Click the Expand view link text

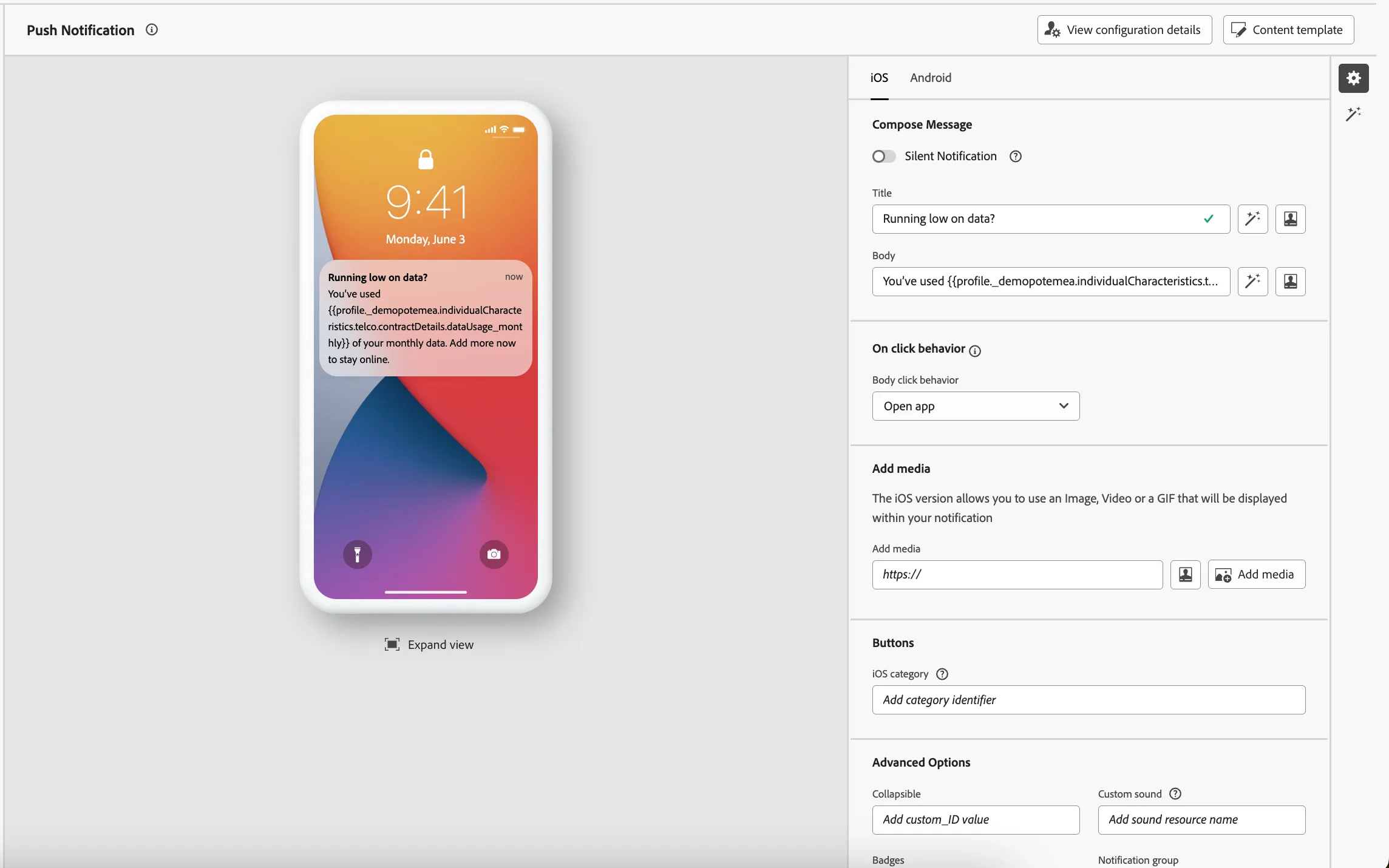[441, 645]
